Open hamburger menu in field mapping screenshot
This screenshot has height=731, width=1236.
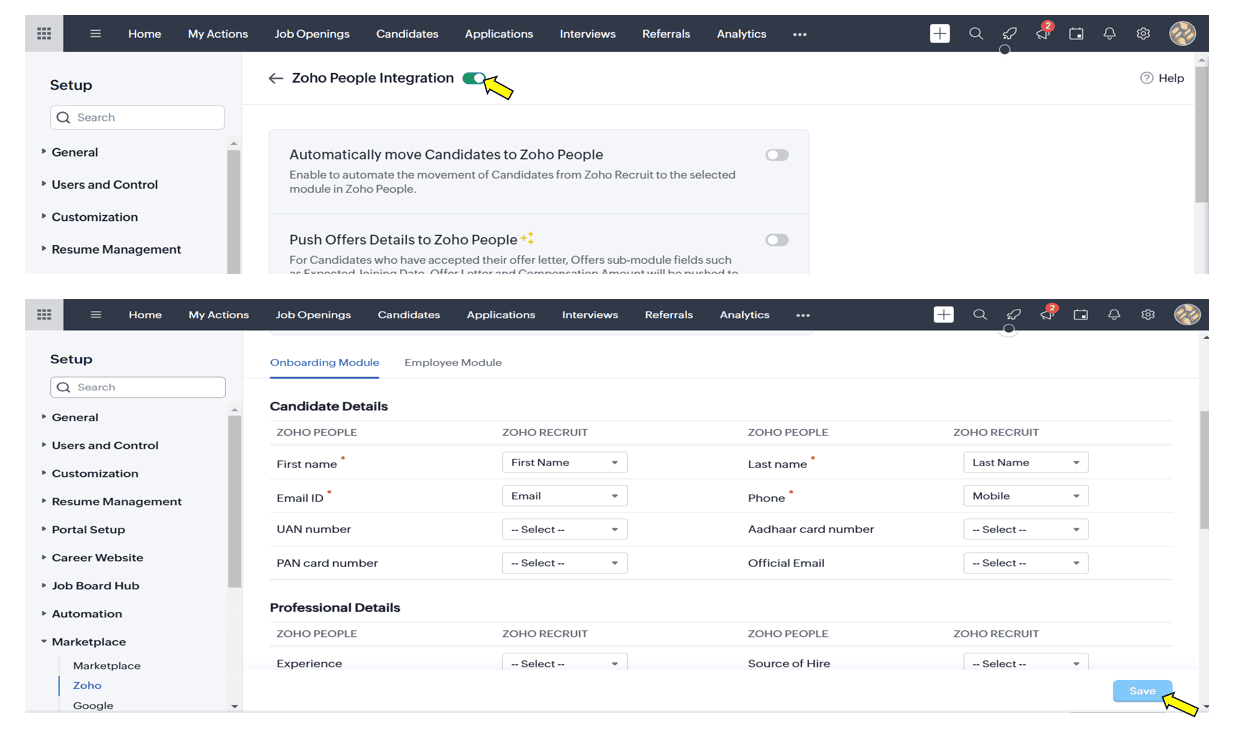[x=96, y=314]
